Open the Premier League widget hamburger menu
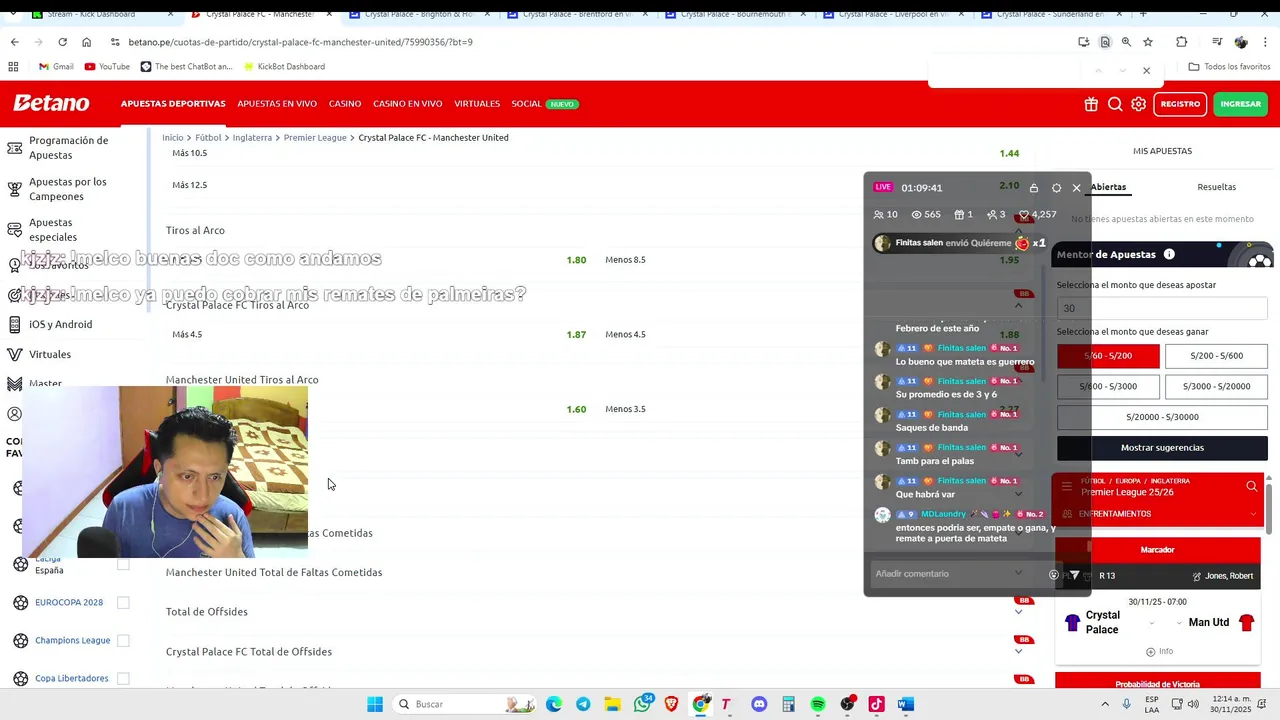Image resolution: width=1280 pixels, height=720 pixels. (1066, 487)
